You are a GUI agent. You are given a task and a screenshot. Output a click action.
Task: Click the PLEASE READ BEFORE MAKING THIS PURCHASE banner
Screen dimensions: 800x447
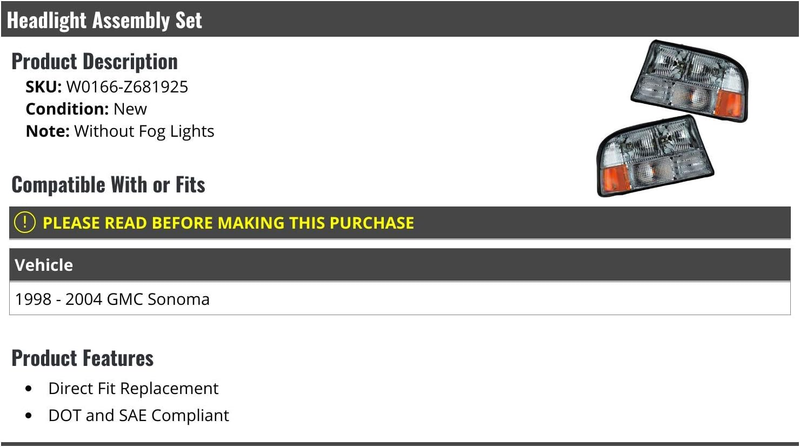400,222
